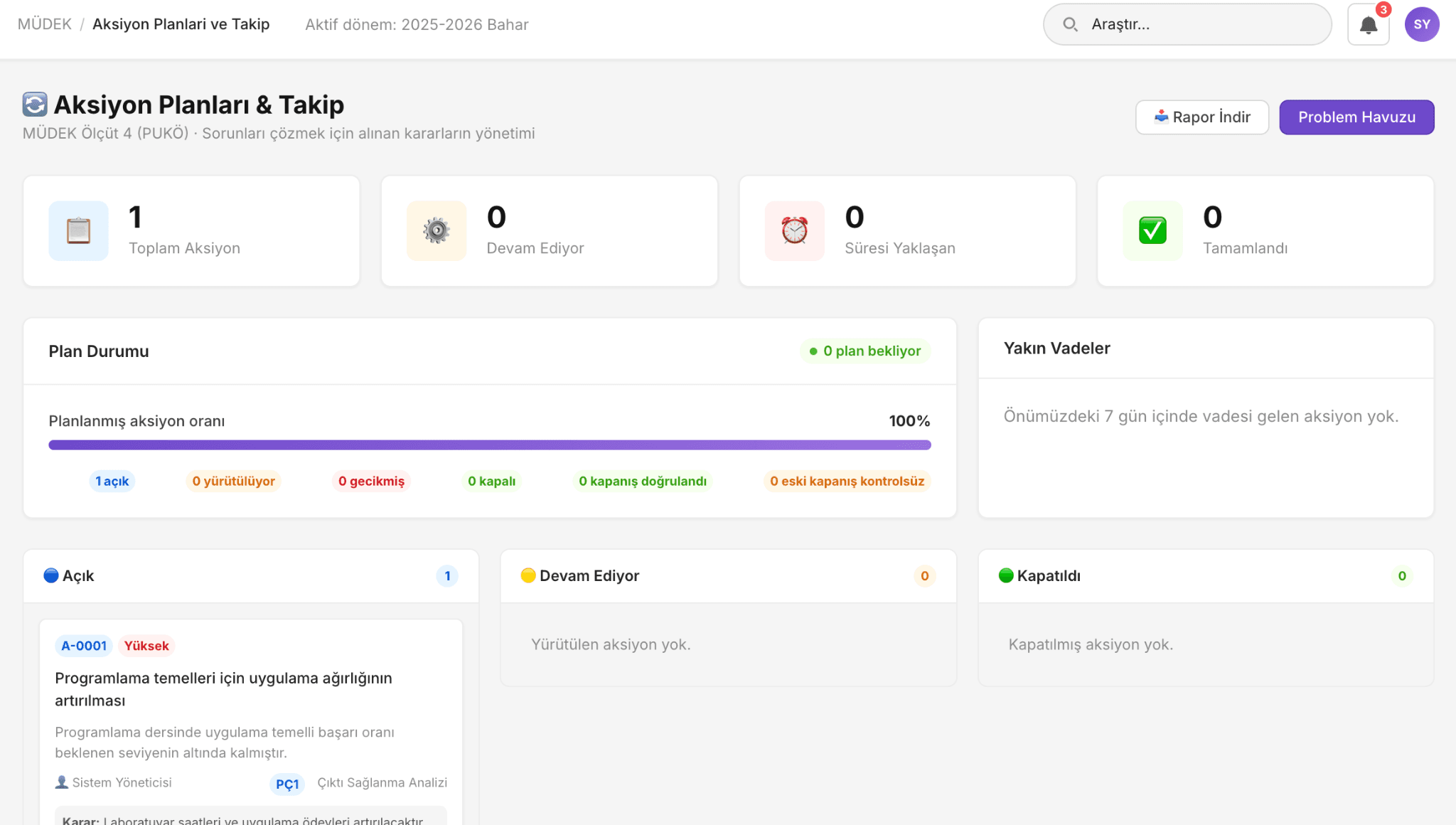Screen dimensions: 1456x825
Task: Click the PÇ1 outcome tag
Action: pyautogui.click(x=287, y=784)
